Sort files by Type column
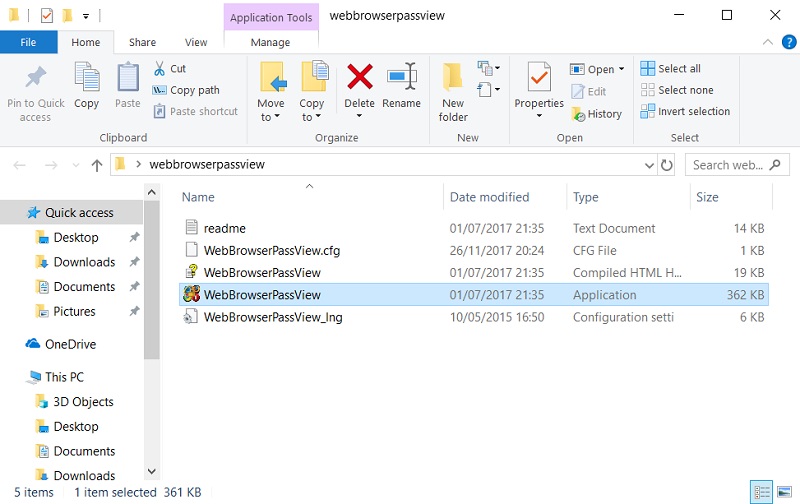Viewport: 800px width, 504px height. [x=585, y=197]
